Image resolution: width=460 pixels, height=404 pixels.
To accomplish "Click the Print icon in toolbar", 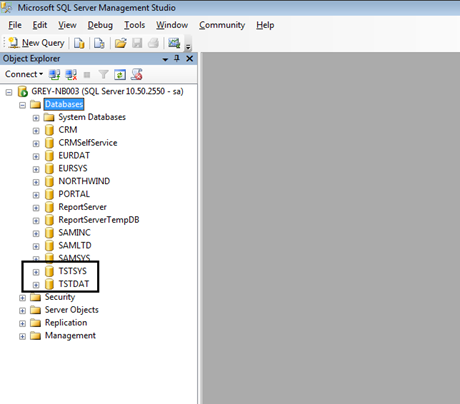I will [153, 43].
